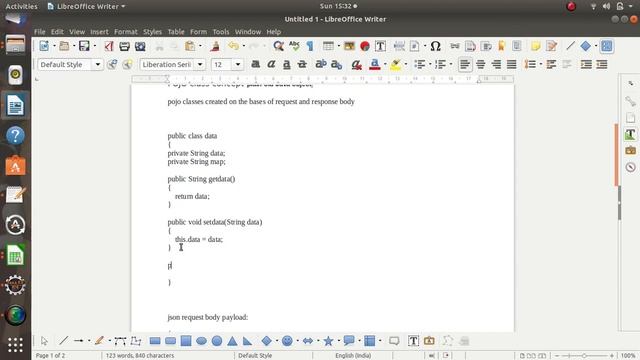640x360 pixels.
Task: Insert an image
Action: pyautogui.click(x=349, y=46)
